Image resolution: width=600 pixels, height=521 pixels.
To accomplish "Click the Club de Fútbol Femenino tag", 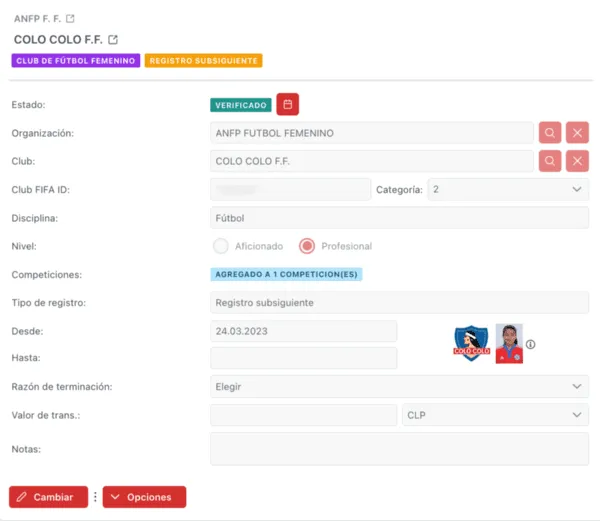I will 75,61.
